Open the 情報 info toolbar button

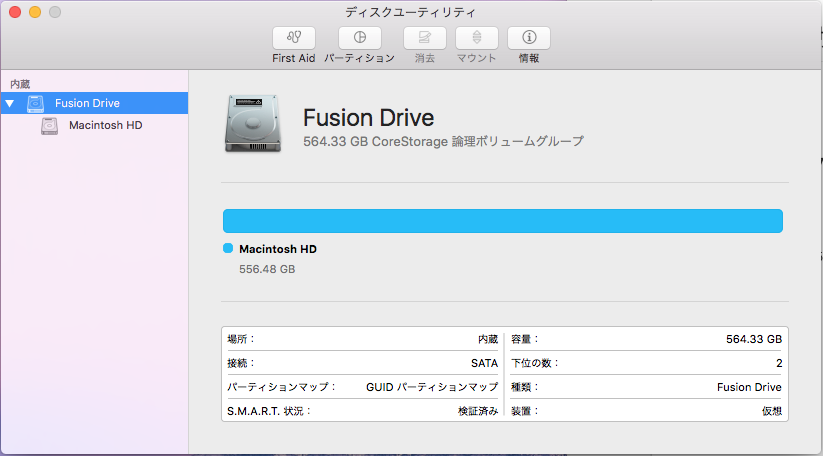(529, 38)
